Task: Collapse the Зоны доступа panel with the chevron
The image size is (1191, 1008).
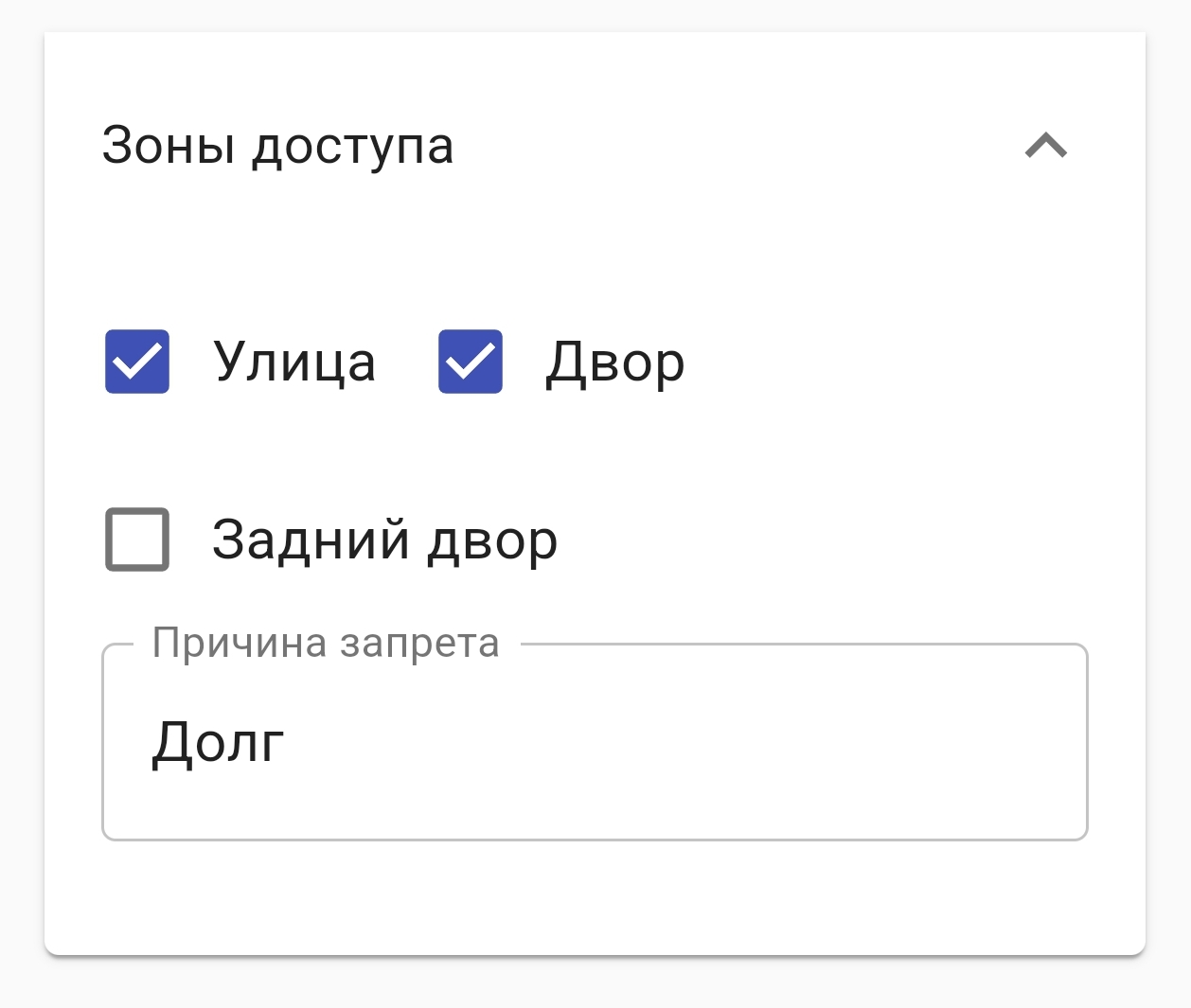Action: coord(1045,147)
